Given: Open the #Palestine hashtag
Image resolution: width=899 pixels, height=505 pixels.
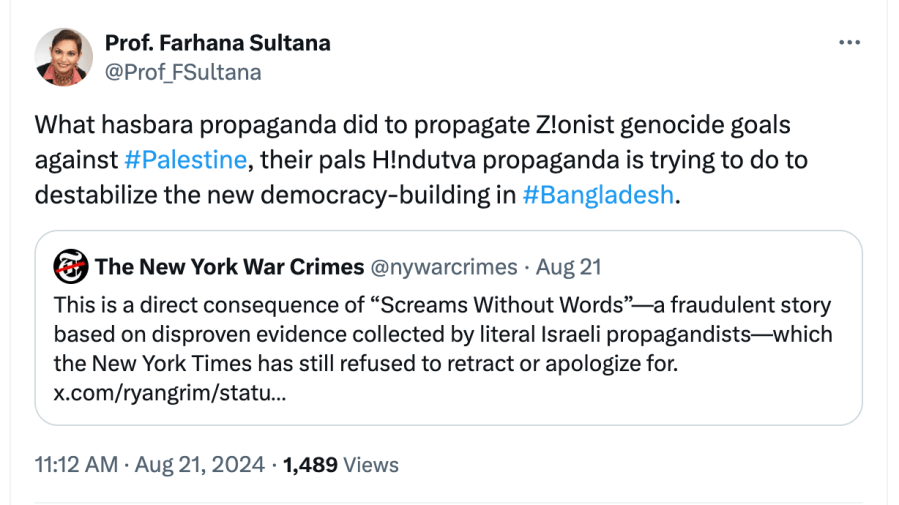Looking at the screenshot, I should (186, 159).
